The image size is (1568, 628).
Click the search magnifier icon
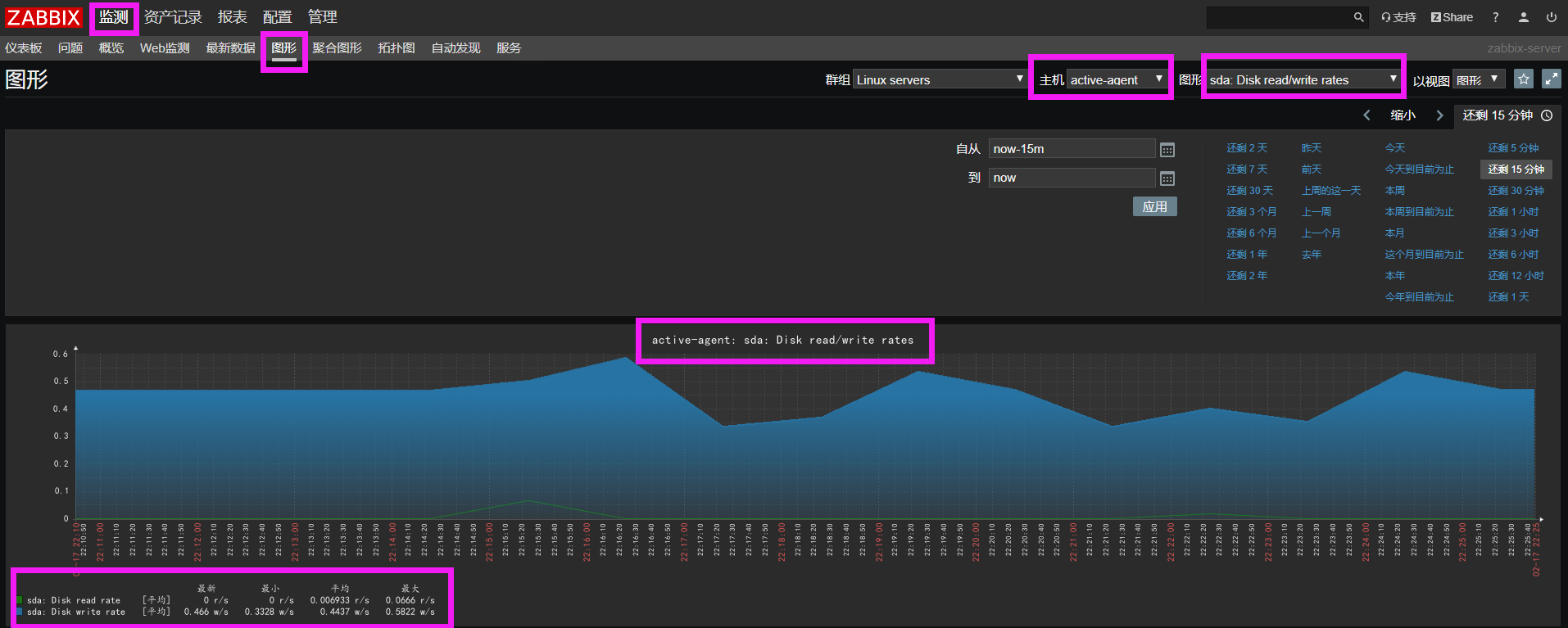pyautogui.click(x=1358, y=17)
